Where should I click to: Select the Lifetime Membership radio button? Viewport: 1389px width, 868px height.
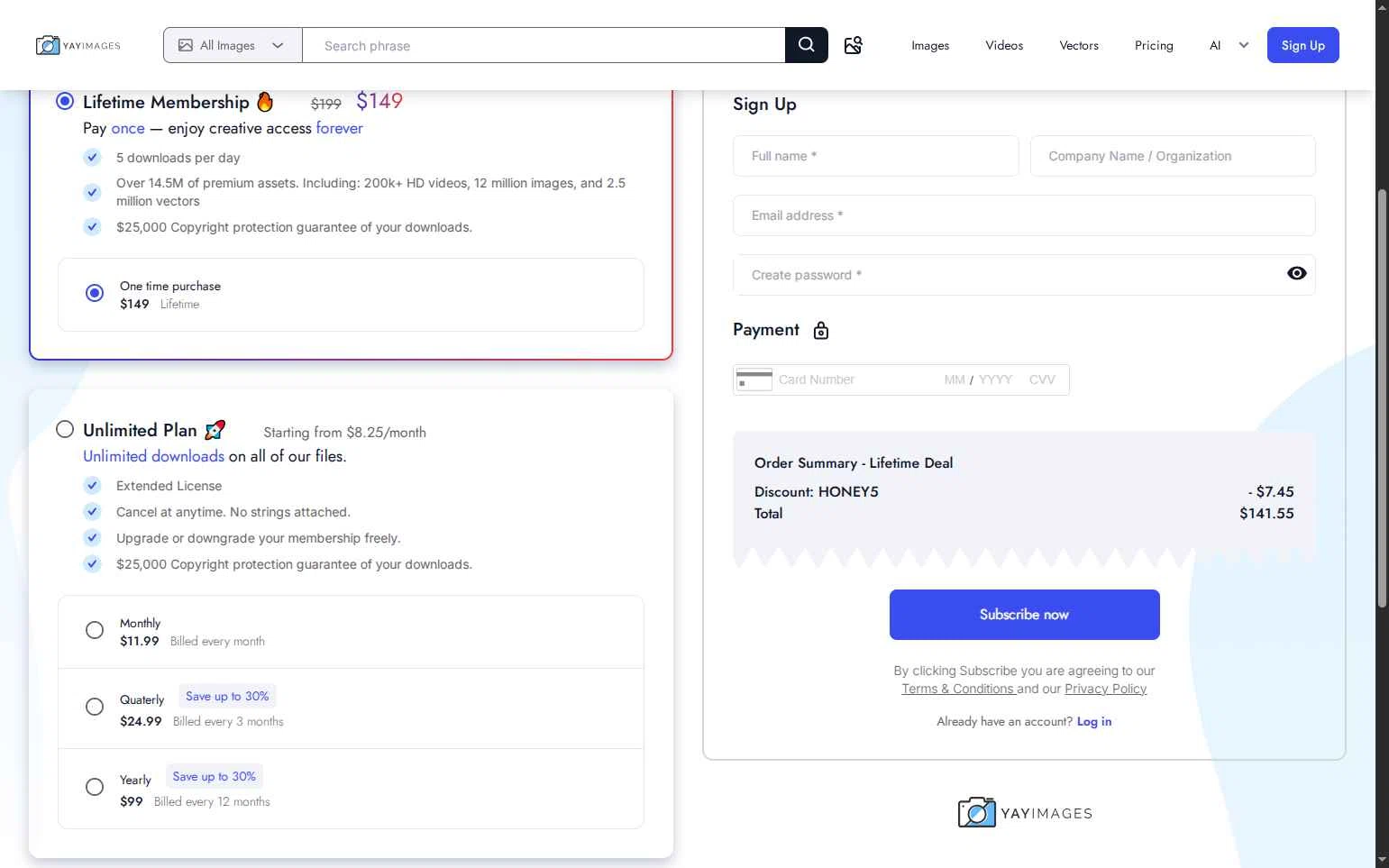[65, 101]
